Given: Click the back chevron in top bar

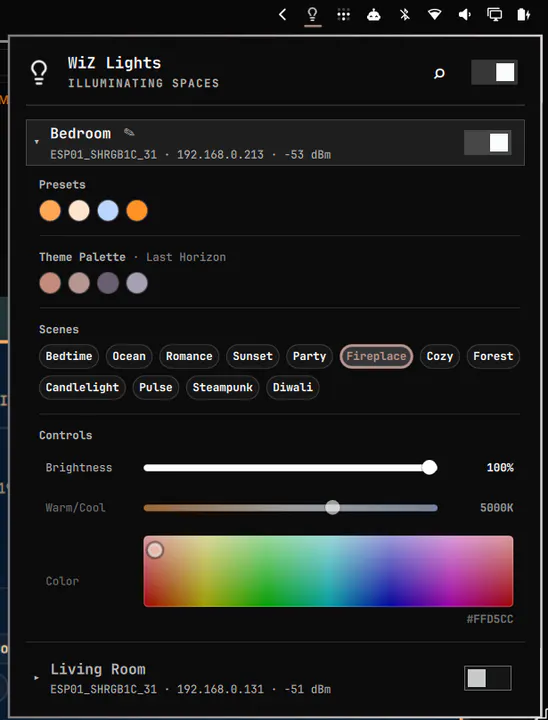Looking at the screenshot, I should coord(282,15).
